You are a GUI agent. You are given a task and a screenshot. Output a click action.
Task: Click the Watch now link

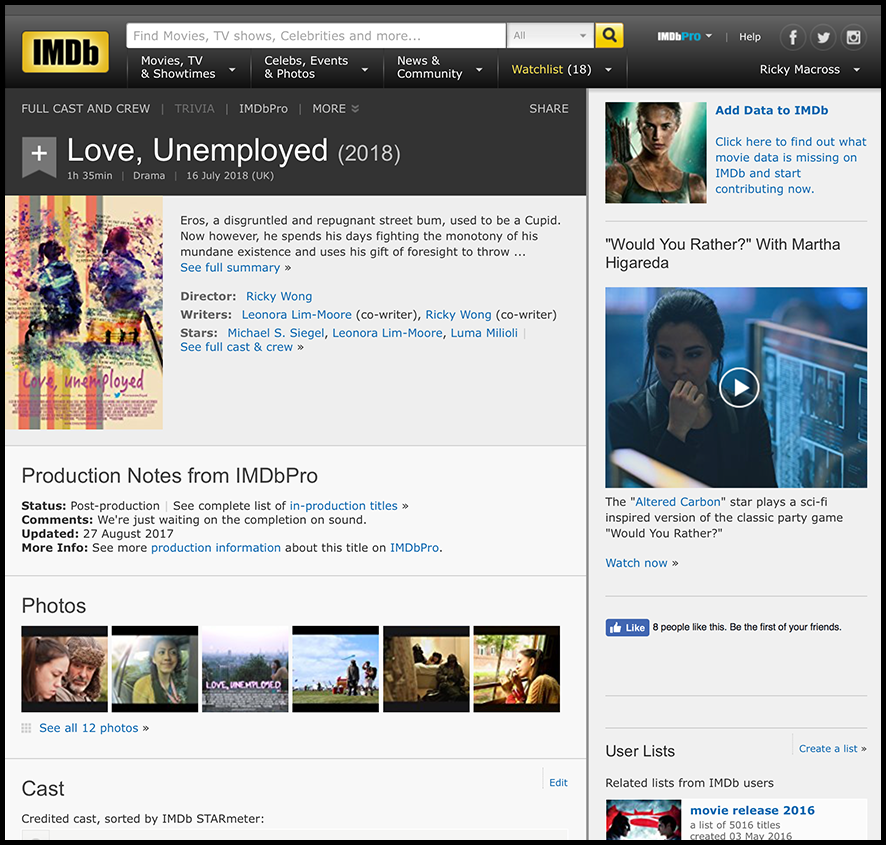coord(636,563)
